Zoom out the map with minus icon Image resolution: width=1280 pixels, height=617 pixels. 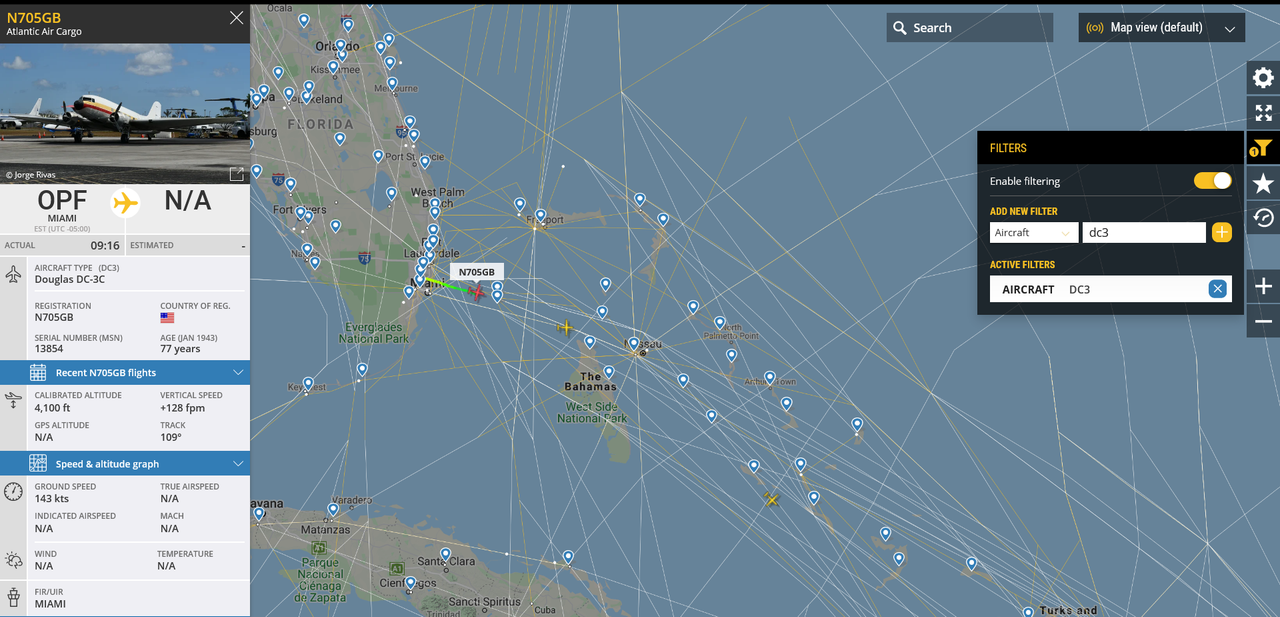[x=1263, y=321]
